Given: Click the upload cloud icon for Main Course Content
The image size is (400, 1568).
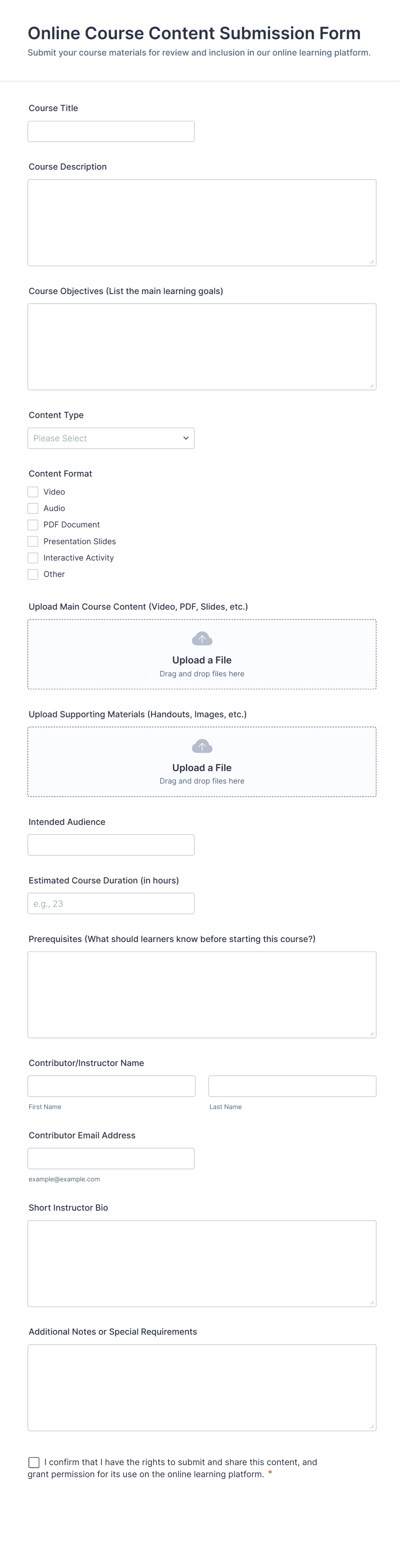Looking at the screenshot, I should (x=202, y=638).
